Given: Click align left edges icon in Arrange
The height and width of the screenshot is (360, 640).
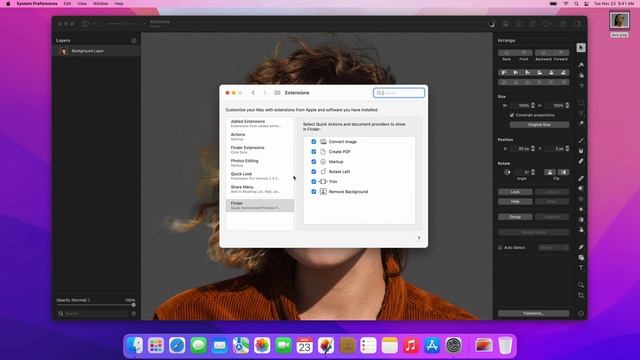Looking at the screenshot, I should (504, 72).
